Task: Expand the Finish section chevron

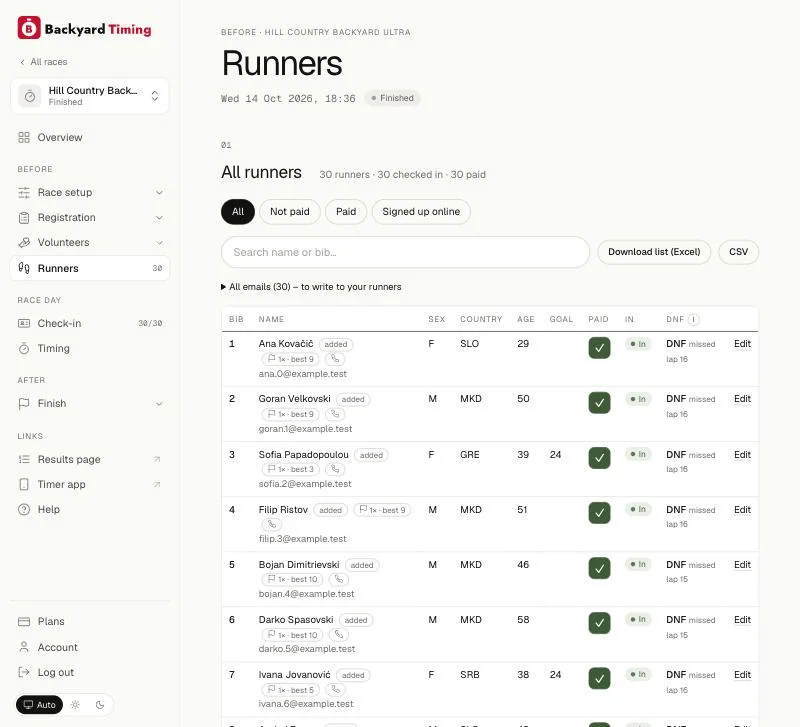Action: [x=159, y=404]
